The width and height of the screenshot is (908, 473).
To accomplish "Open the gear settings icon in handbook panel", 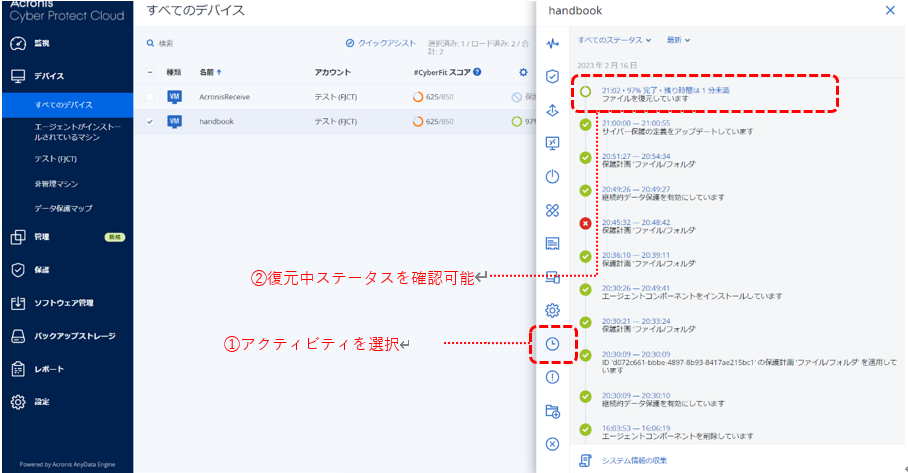I will pos(552,310).
